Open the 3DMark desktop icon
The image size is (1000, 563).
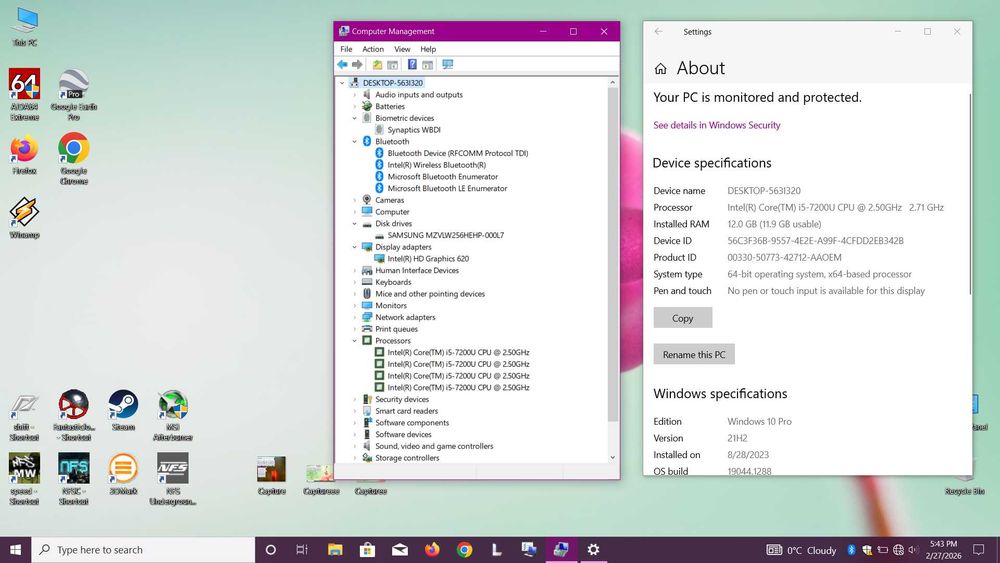pyautogui.click(x=123, y=474)
